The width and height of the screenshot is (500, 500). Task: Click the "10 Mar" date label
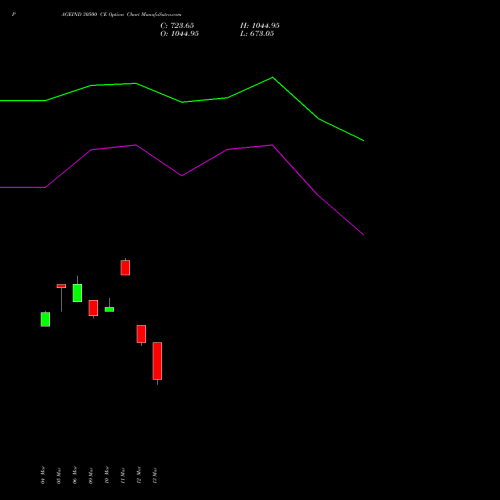pyautogui.click(x=107, y=475)
